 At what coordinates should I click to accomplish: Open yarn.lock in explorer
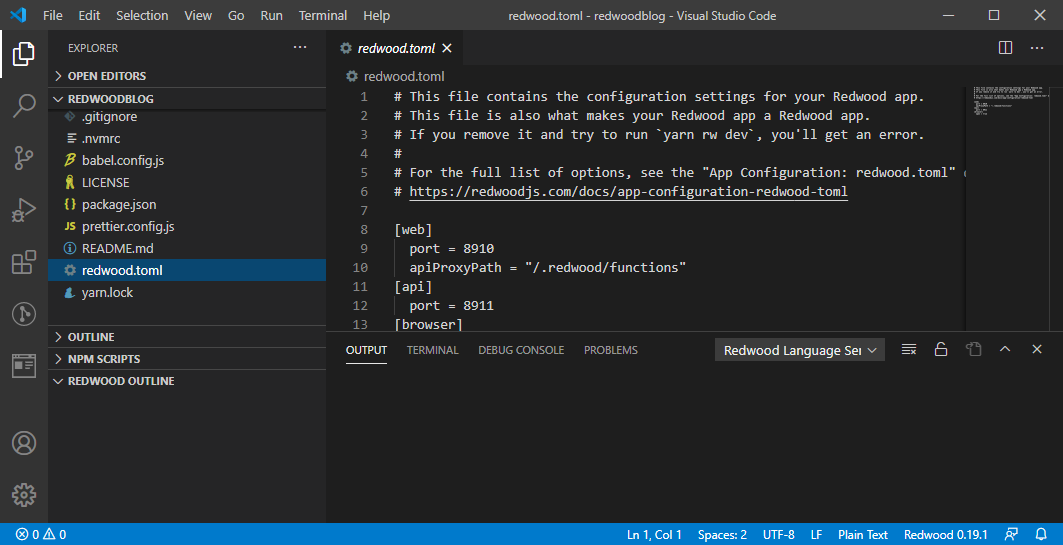[187, 292]
